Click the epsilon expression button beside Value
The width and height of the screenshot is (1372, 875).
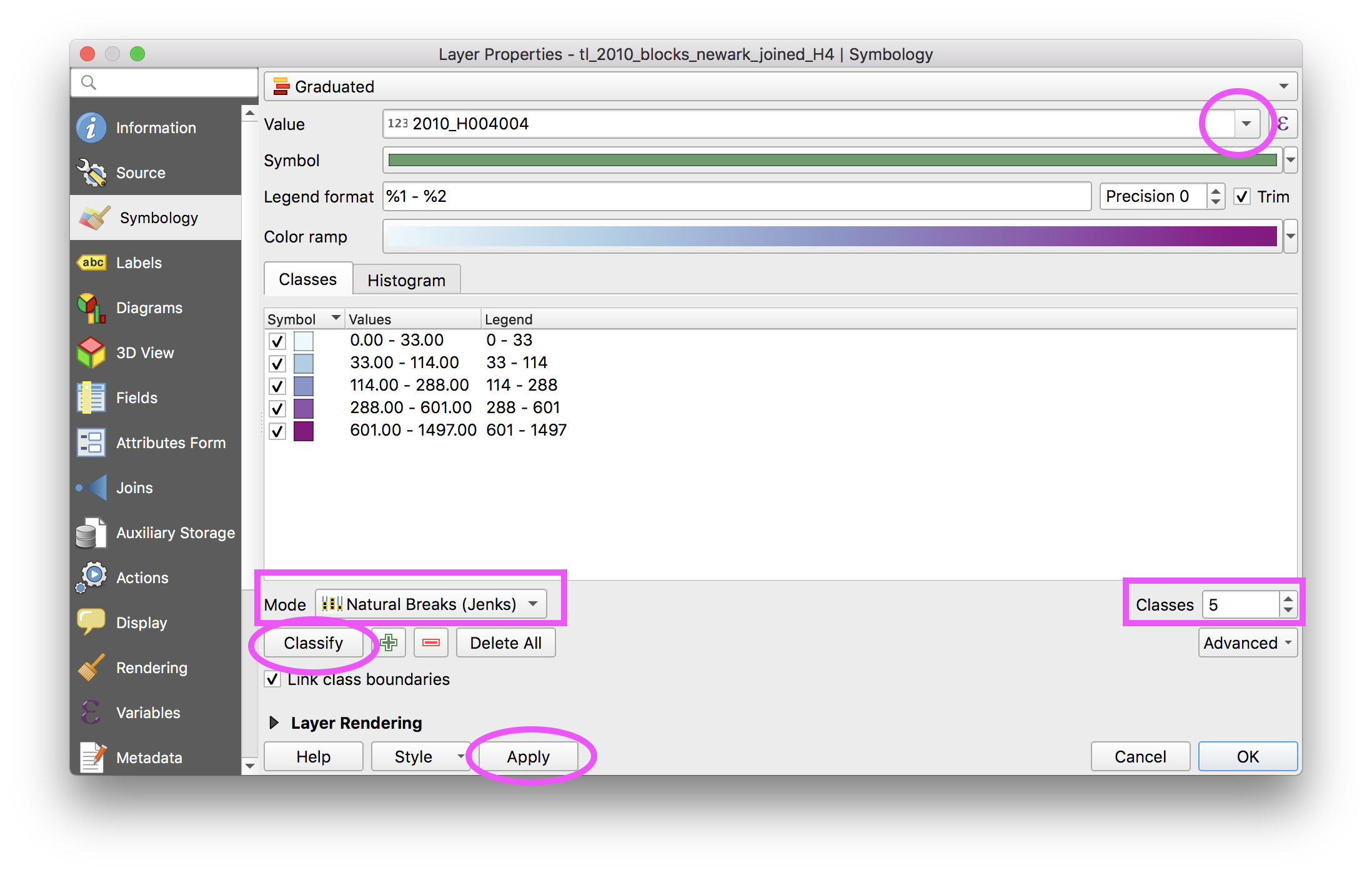pyautogui.click(x=1285, y=124)
